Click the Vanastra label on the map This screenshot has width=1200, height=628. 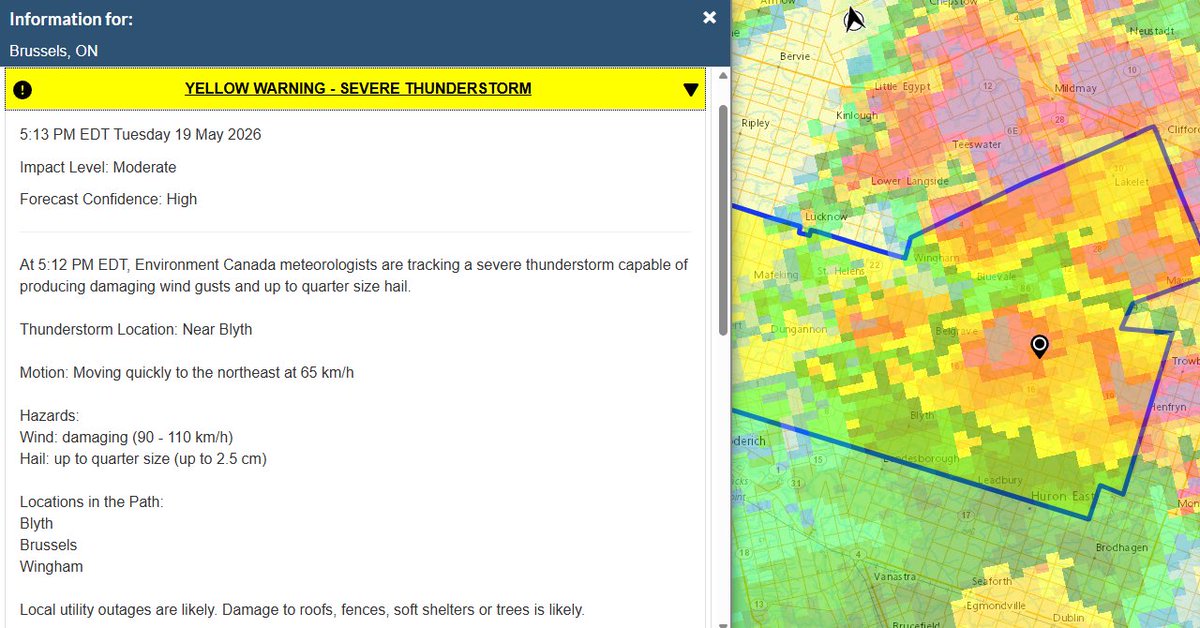click(893, 577)
